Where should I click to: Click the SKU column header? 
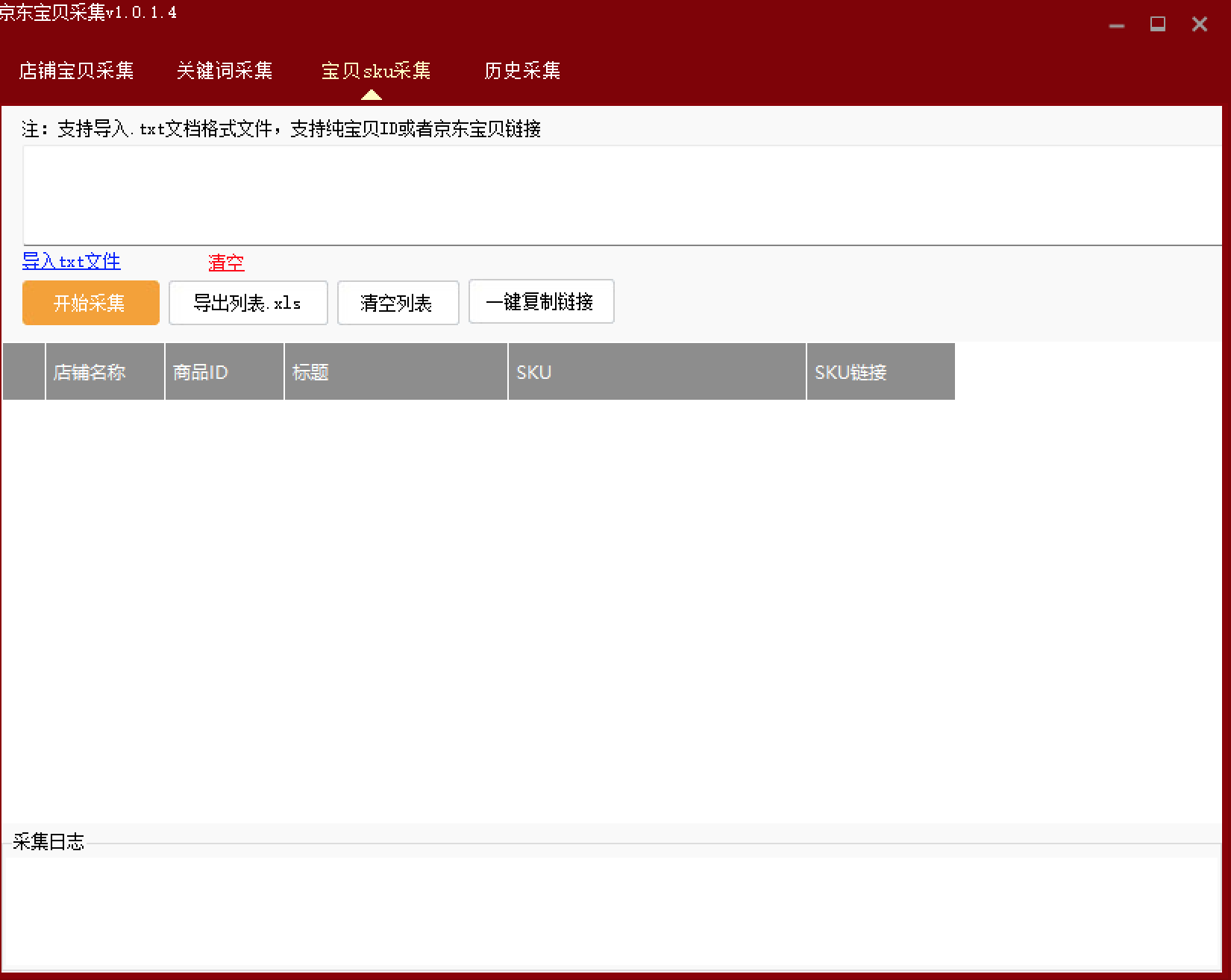pos(657,371)
